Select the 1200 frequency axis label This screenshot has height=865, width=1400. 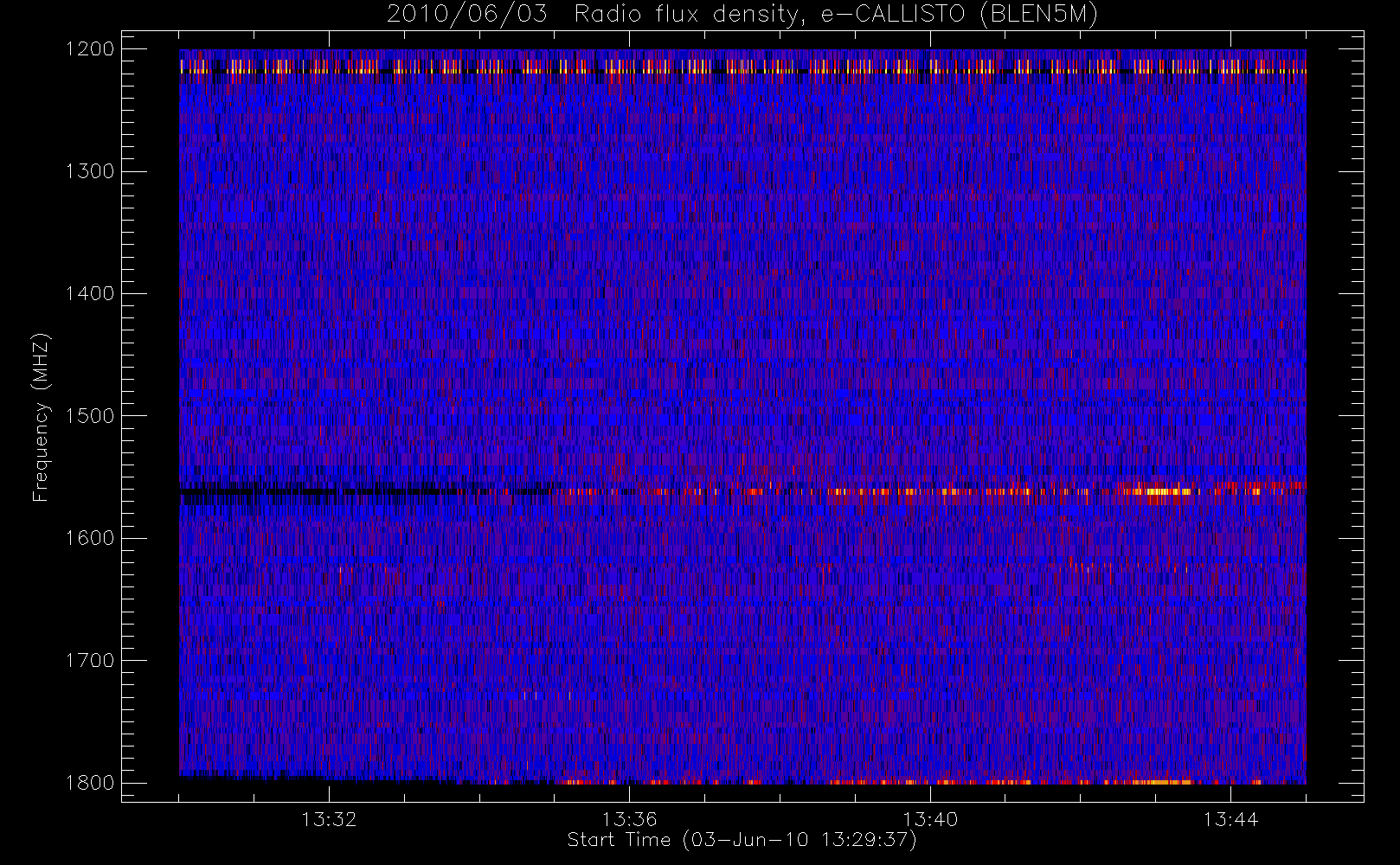coord(90,49)
